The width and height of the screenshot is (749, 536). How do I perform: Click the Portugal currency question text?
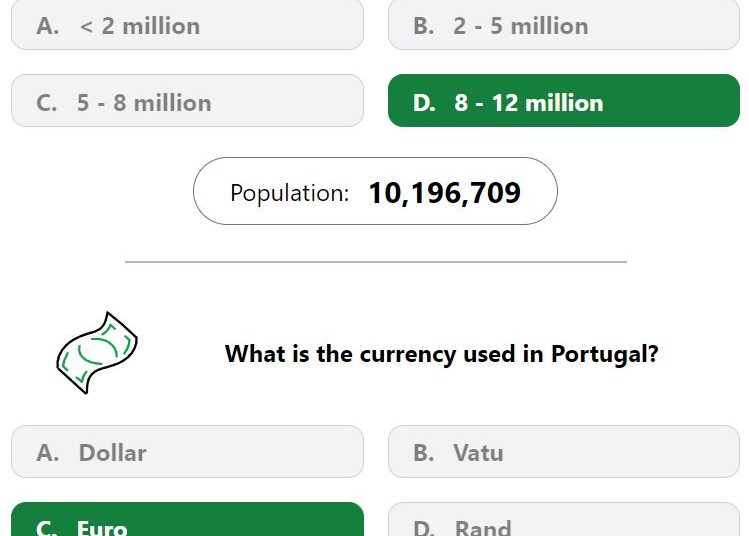point(441,354)
